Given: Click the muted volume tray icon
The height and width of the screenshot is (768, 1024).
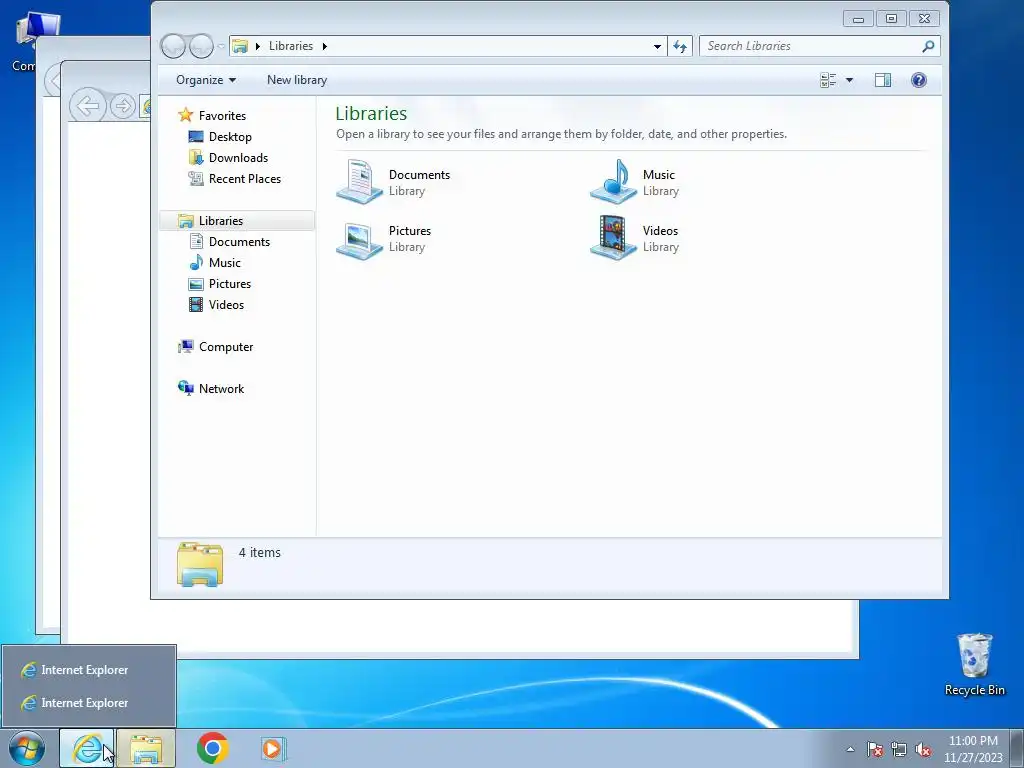Looking at the screenshot, I should pyautogui.click(x=923, y=750).
